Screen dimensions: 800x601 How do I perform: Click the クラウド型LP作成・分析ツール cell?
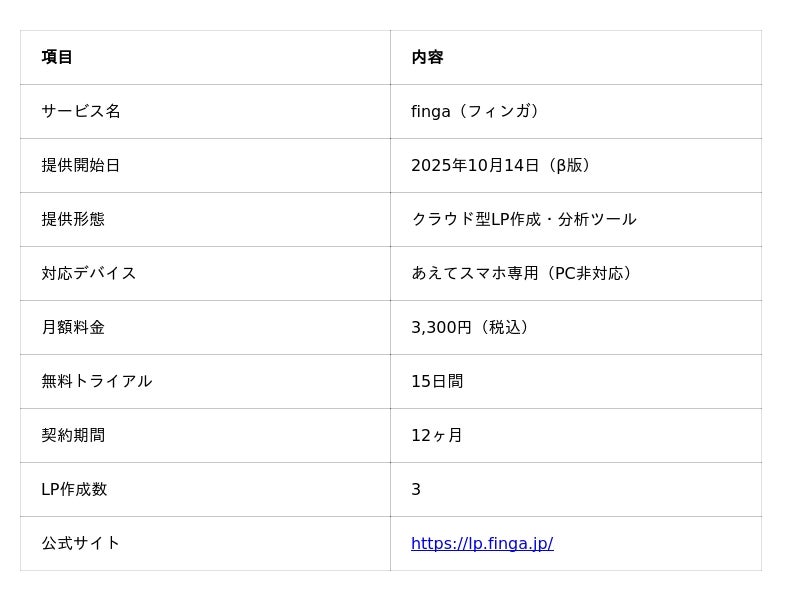523,219
